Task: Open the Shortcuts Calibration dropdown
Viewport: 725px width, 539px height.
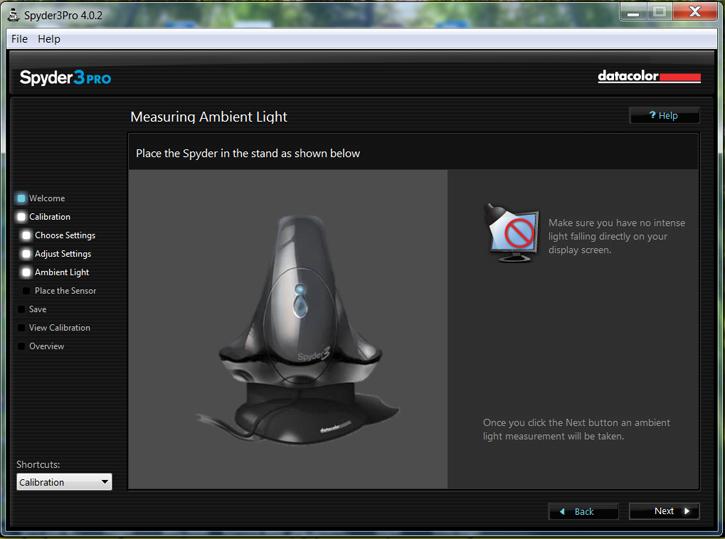Action: tap(64, 482)
